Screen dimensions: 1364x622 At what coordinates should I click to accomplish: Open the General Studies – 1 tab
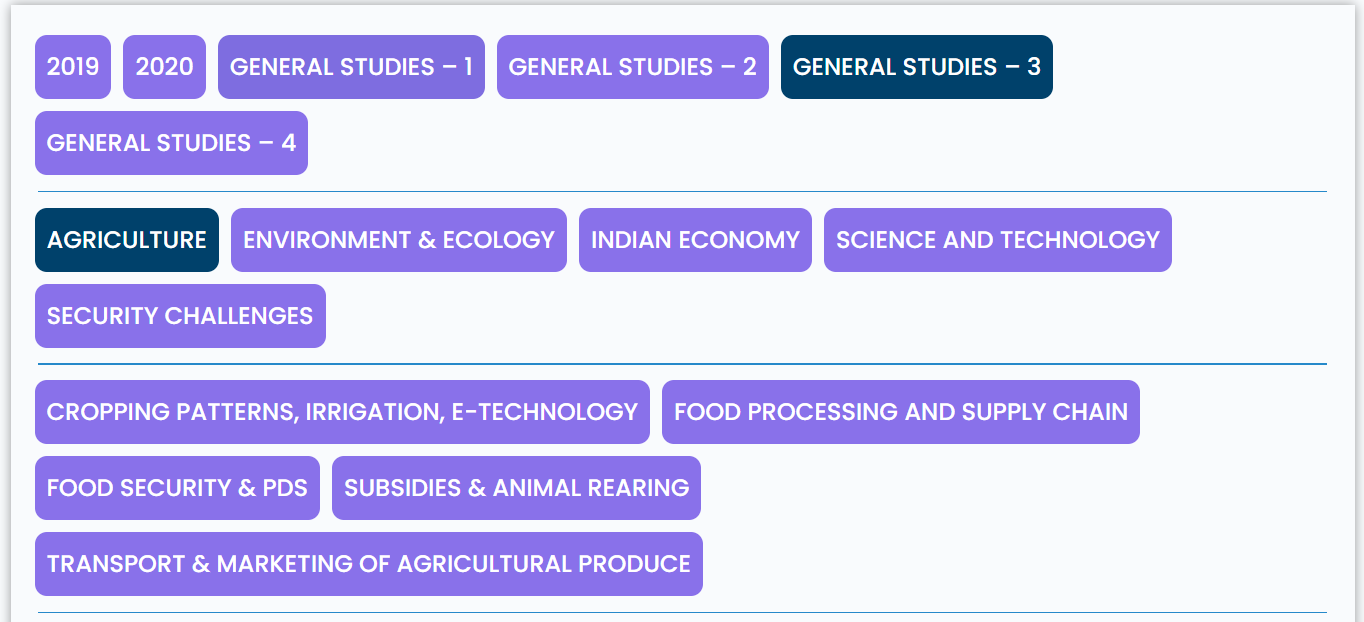pos(351,67)
